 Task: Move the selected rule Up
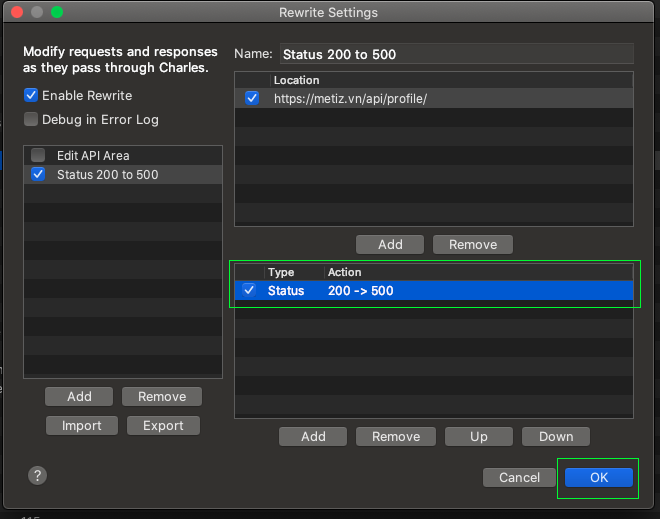click(x=479, y=436)
